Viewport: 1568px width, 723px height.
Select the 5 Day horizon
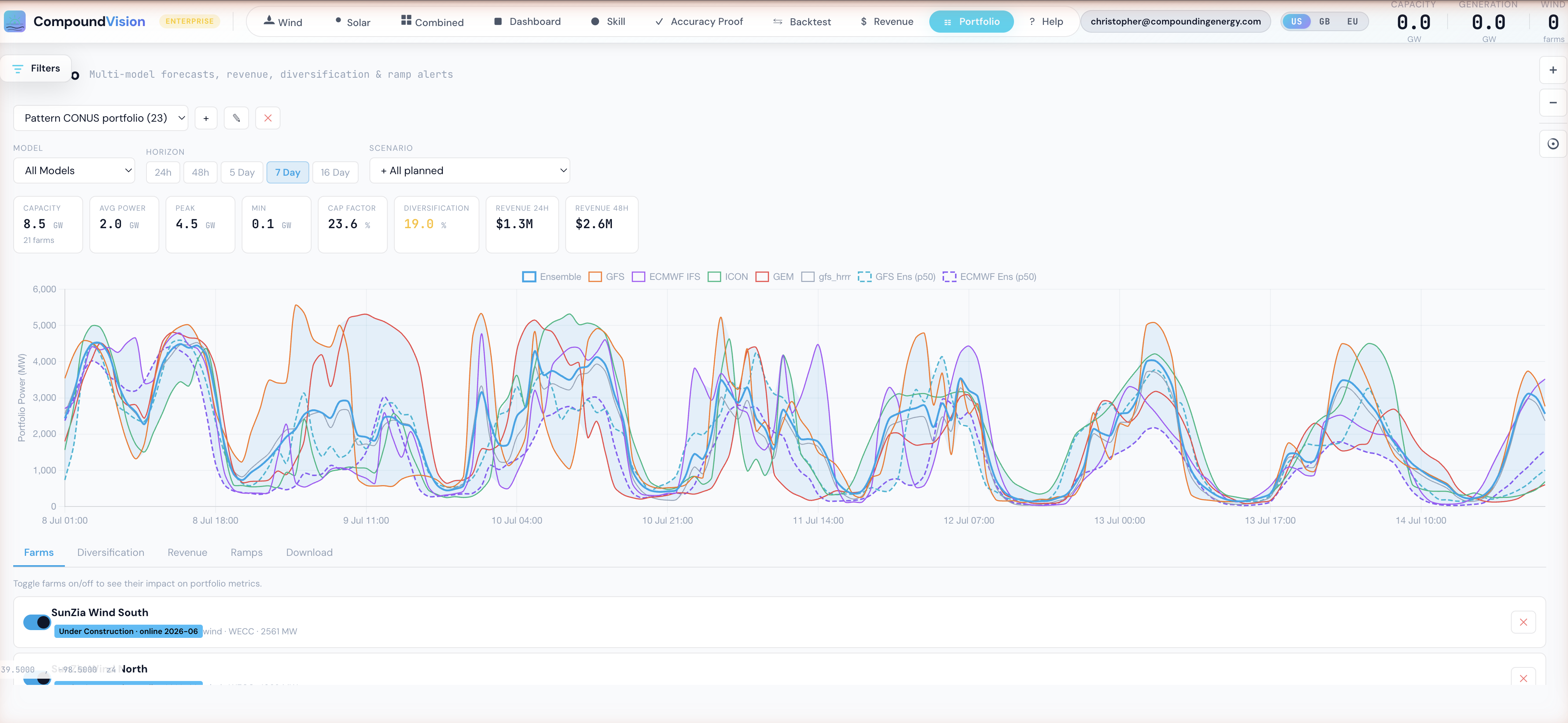242,172
